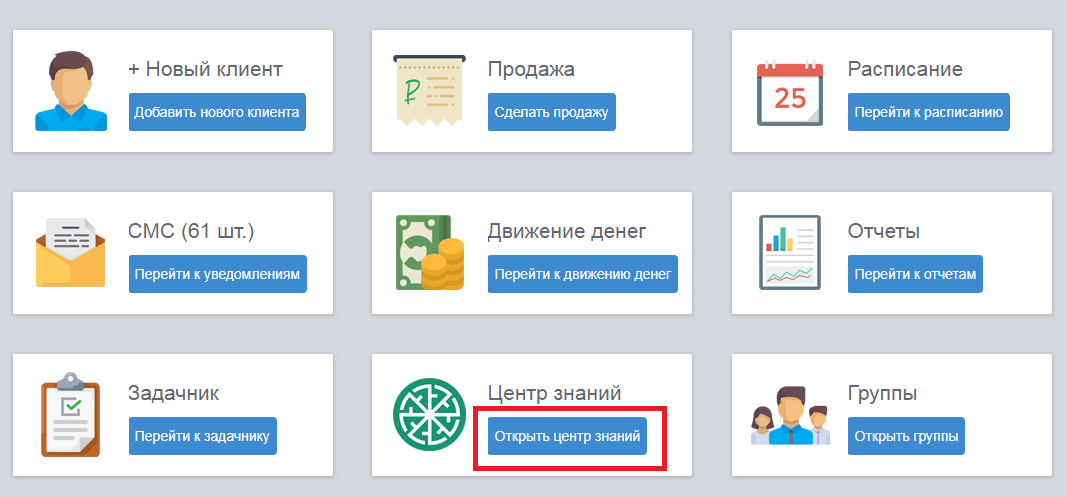Make a sale via Сделать продажу button
Viewport: 1067px width, 497px height.
(x=552, y=112)
